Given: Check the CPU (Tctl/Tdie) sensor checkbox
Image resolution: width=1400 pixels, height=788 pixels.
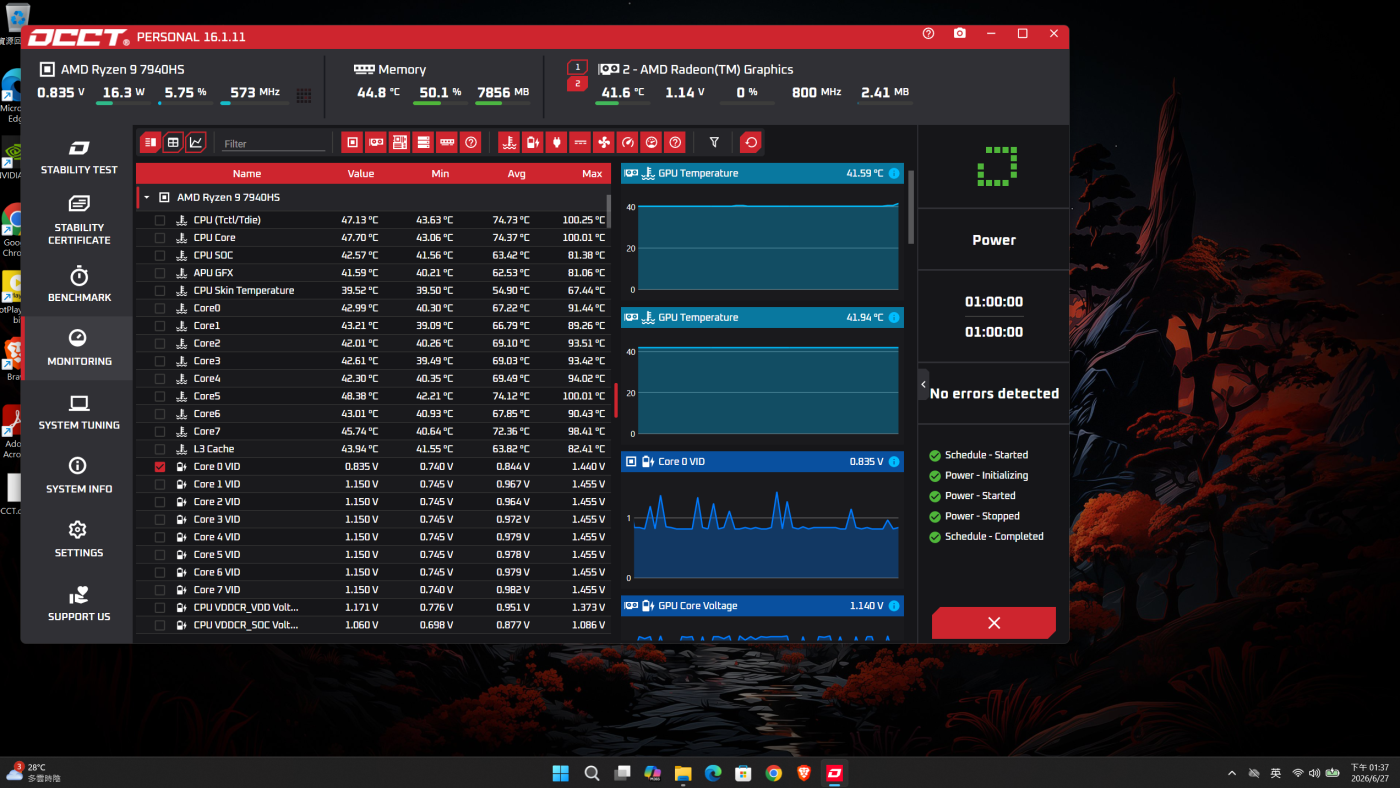Looking at the screenshot, I should (x=160, y=220).
